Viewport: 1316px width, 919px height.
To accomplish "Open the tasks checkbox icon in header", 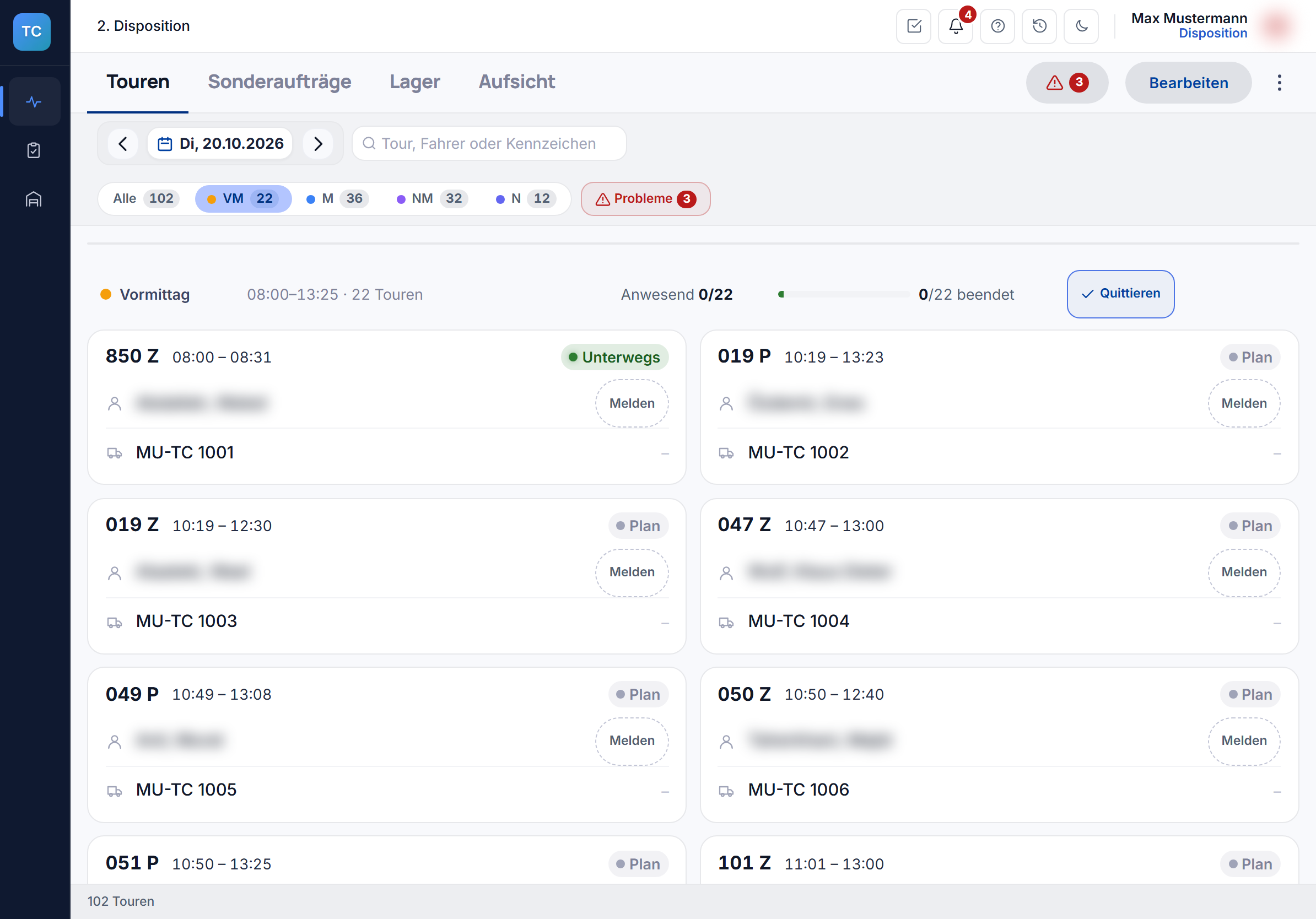I will pos(914,26).
